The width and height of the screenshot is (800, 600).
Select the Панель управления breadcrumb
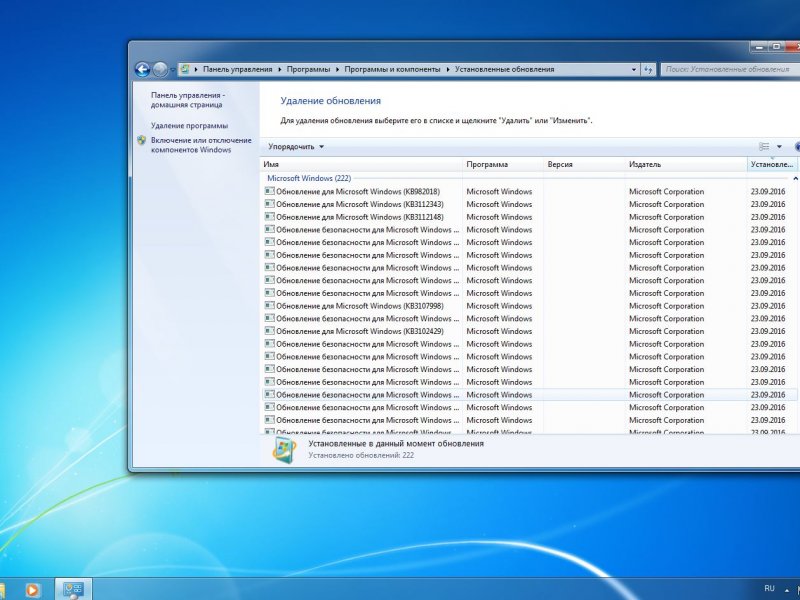point(237,69)
